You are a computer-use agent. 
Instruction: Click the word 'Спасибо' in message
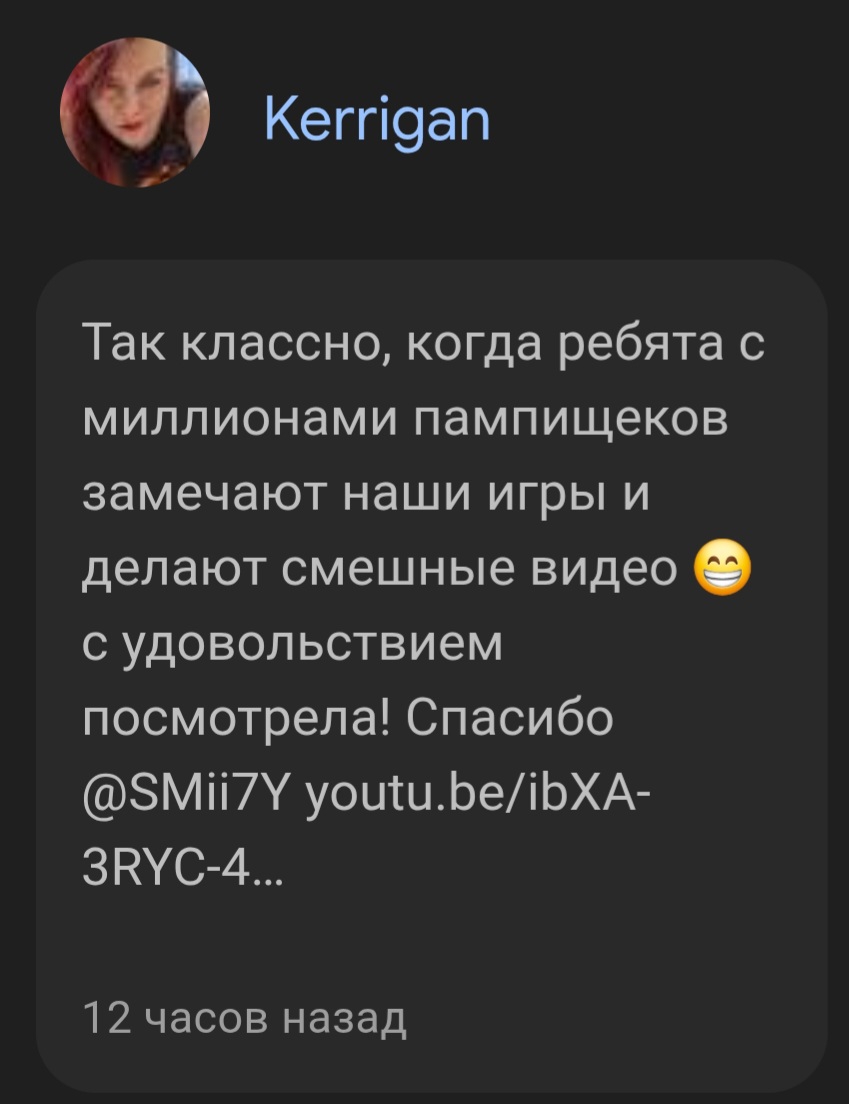pos(509,718)
